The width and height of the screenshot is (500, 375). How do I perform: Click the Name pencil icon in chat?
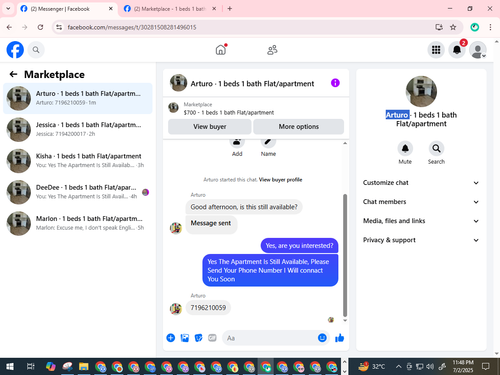268,143
